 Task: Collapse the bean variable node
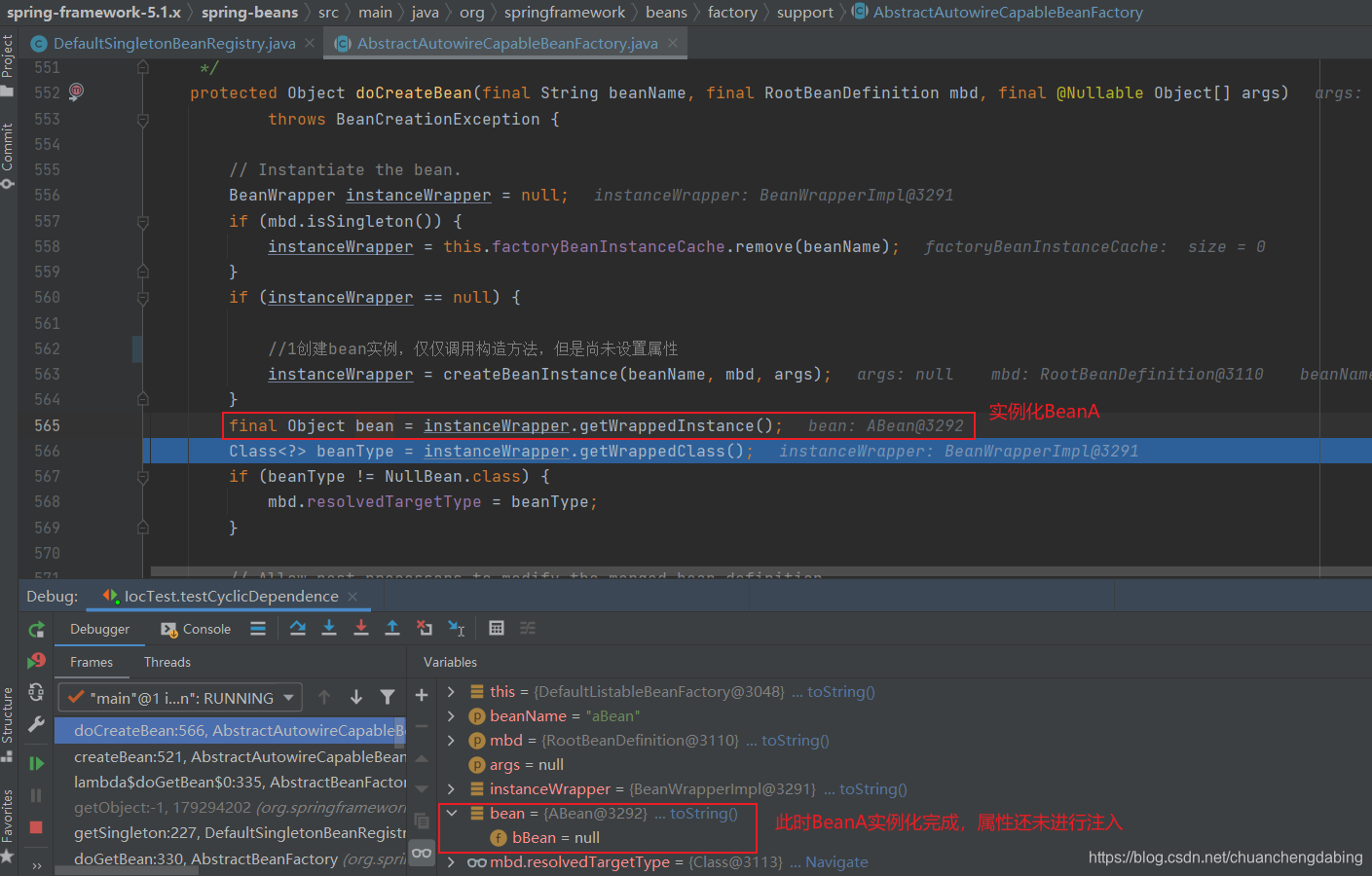451,814
